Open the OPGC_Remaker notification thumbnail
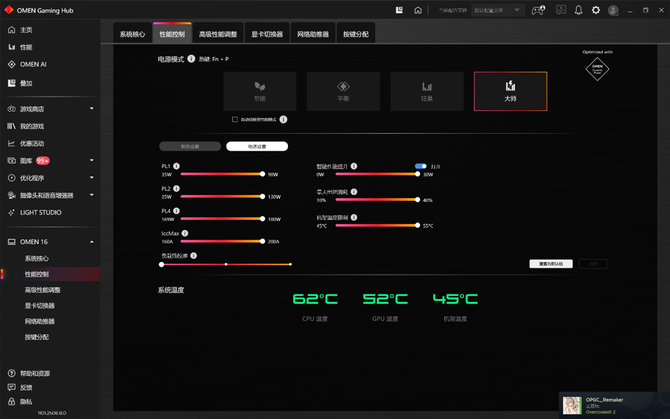Viewport: 670px width, 419px height. [x=572, y=405]
